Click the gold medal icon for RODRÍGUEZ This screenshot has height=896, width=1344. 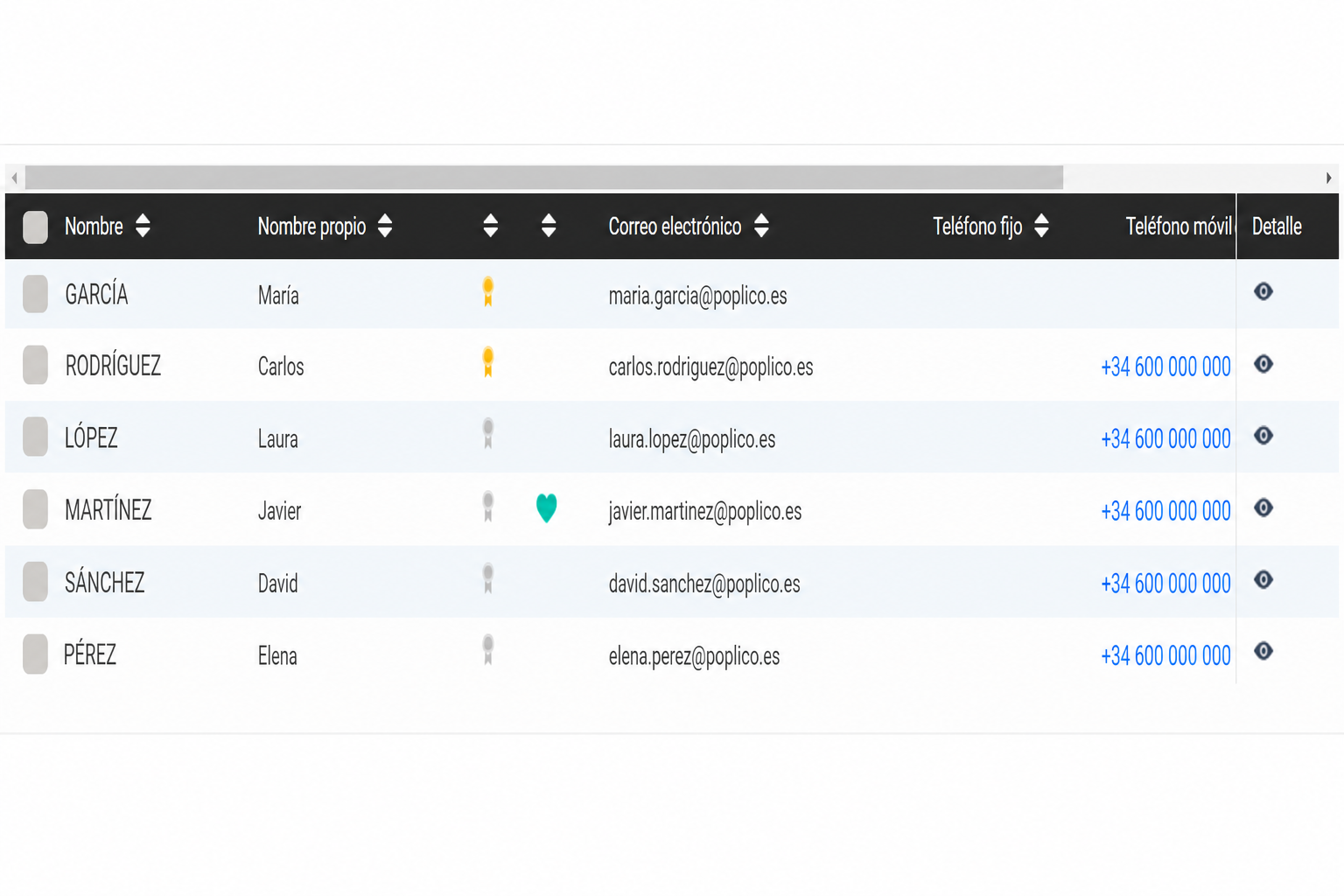tap(488, 362)
